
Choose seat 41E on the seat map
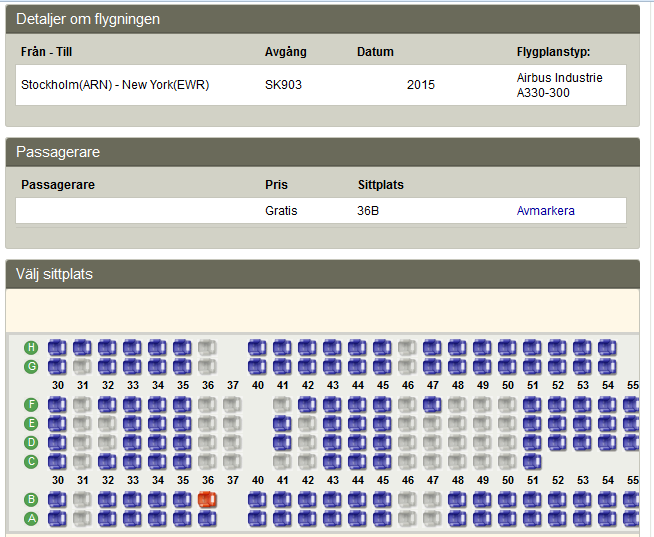point(282,424)
